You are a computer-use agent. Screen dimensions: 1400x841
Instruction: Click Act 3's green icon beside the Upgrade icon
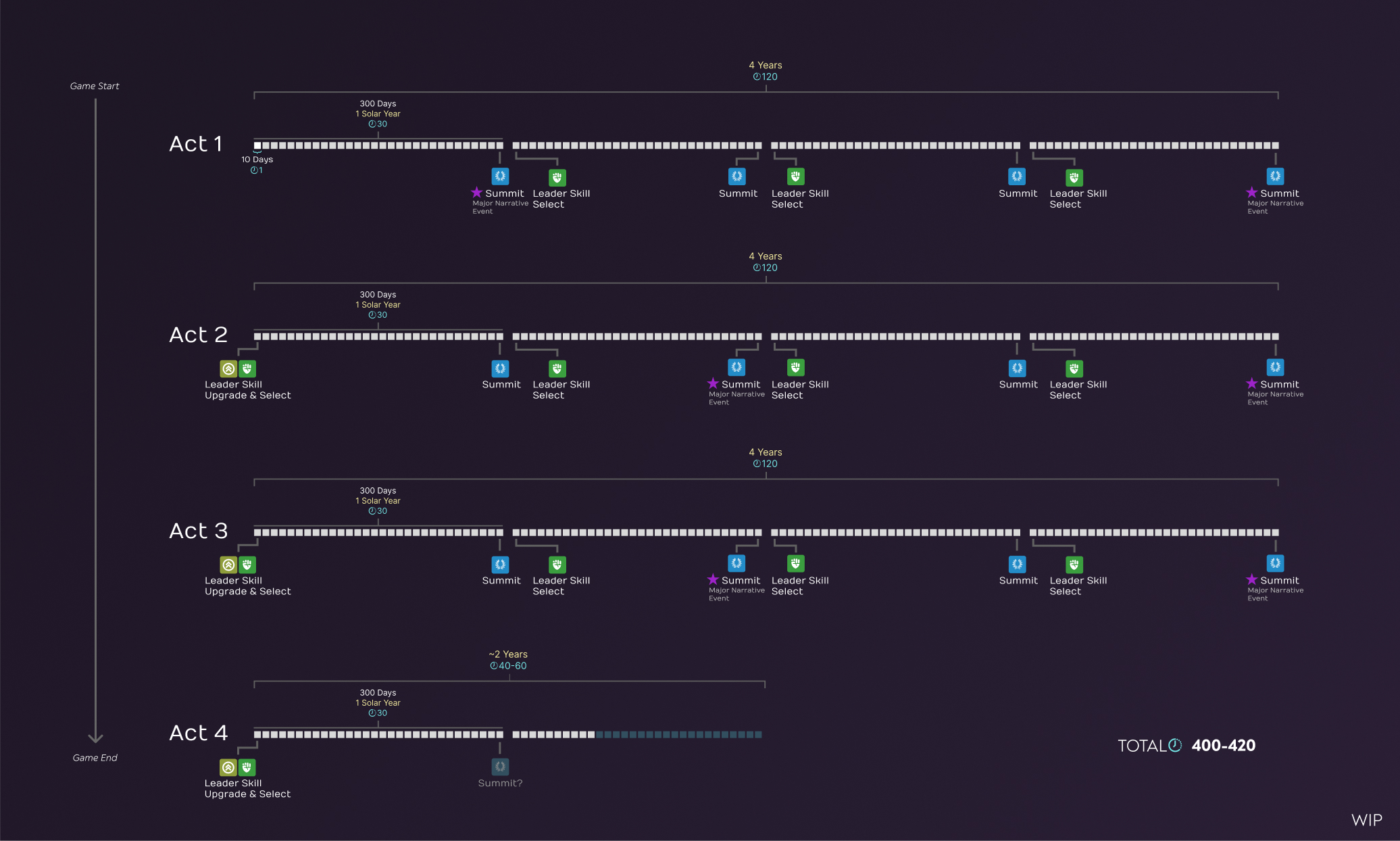pyautogui.click(x=247, y=564)
